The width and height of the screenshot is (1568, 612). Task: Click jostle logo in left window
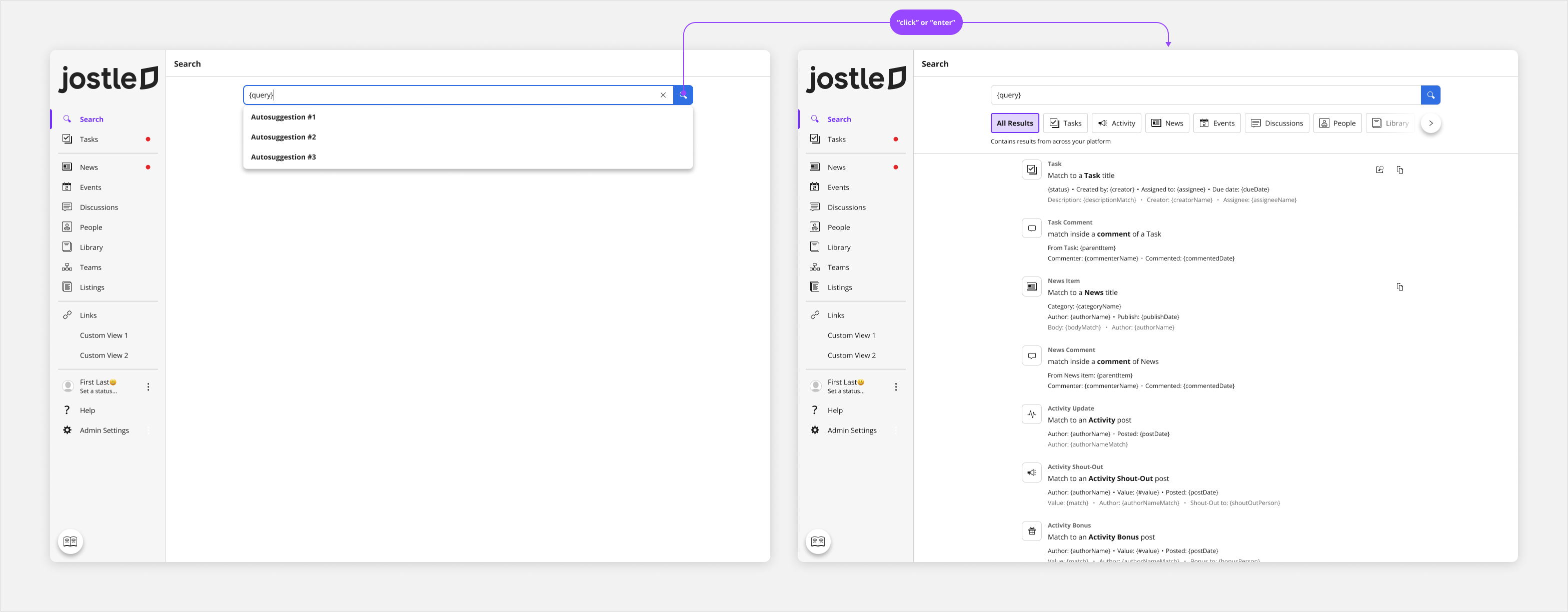(x=109, y=79)
